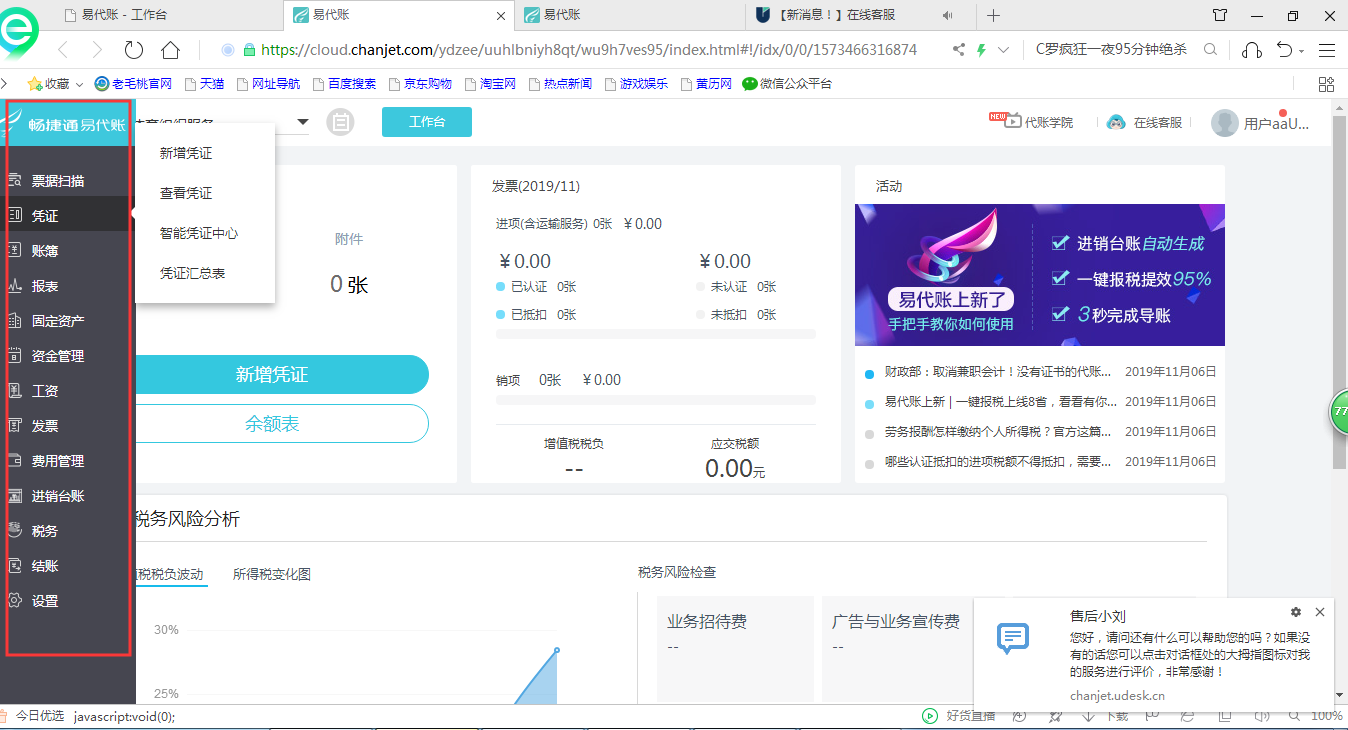Open 微信公众平台 bookmark
Viewport: 1348px width, 730px height.
(787, 84)
